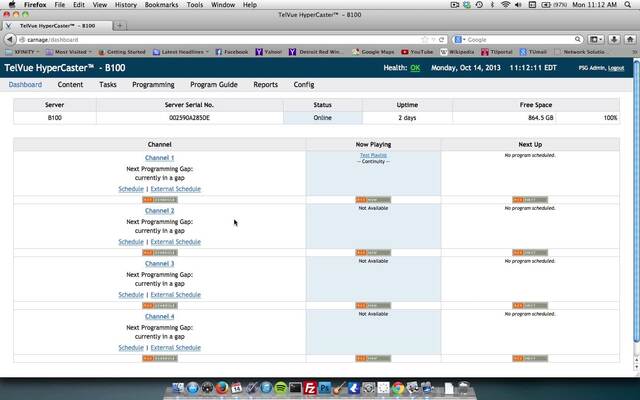Image resolution: width=640 pixels, height=400 pixels.
Task: Click the RSS badge under Channel 2
Action: [159, 253]
